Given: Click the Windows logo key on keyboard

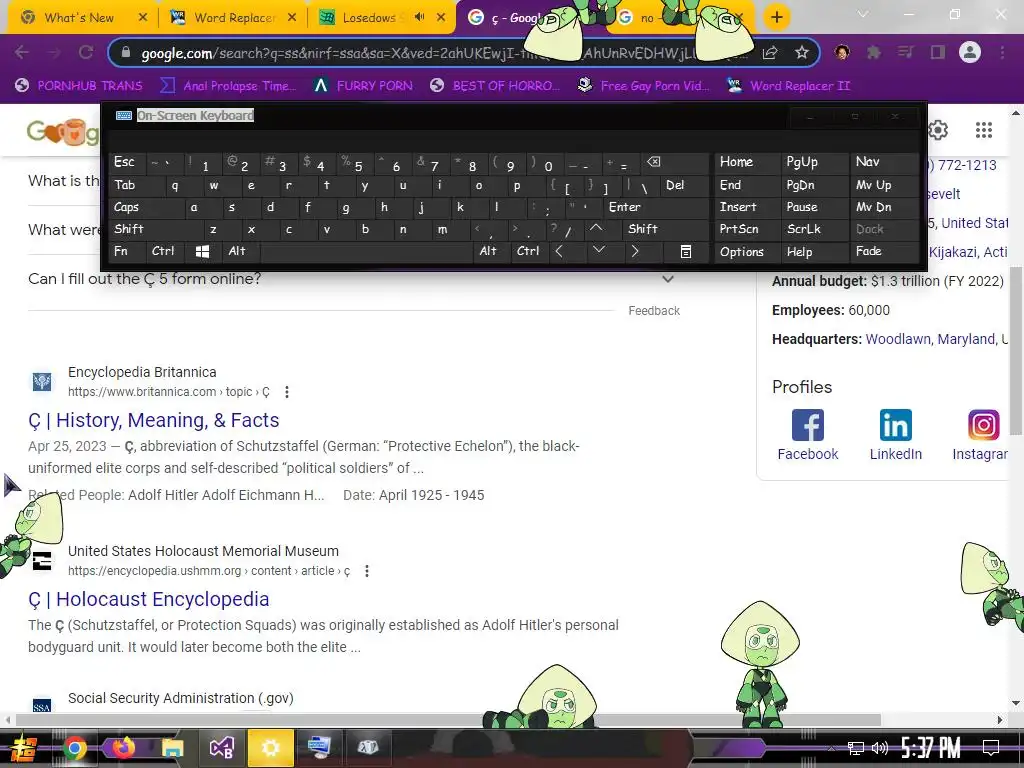Looking at the screenshot, I should point(202,251).
